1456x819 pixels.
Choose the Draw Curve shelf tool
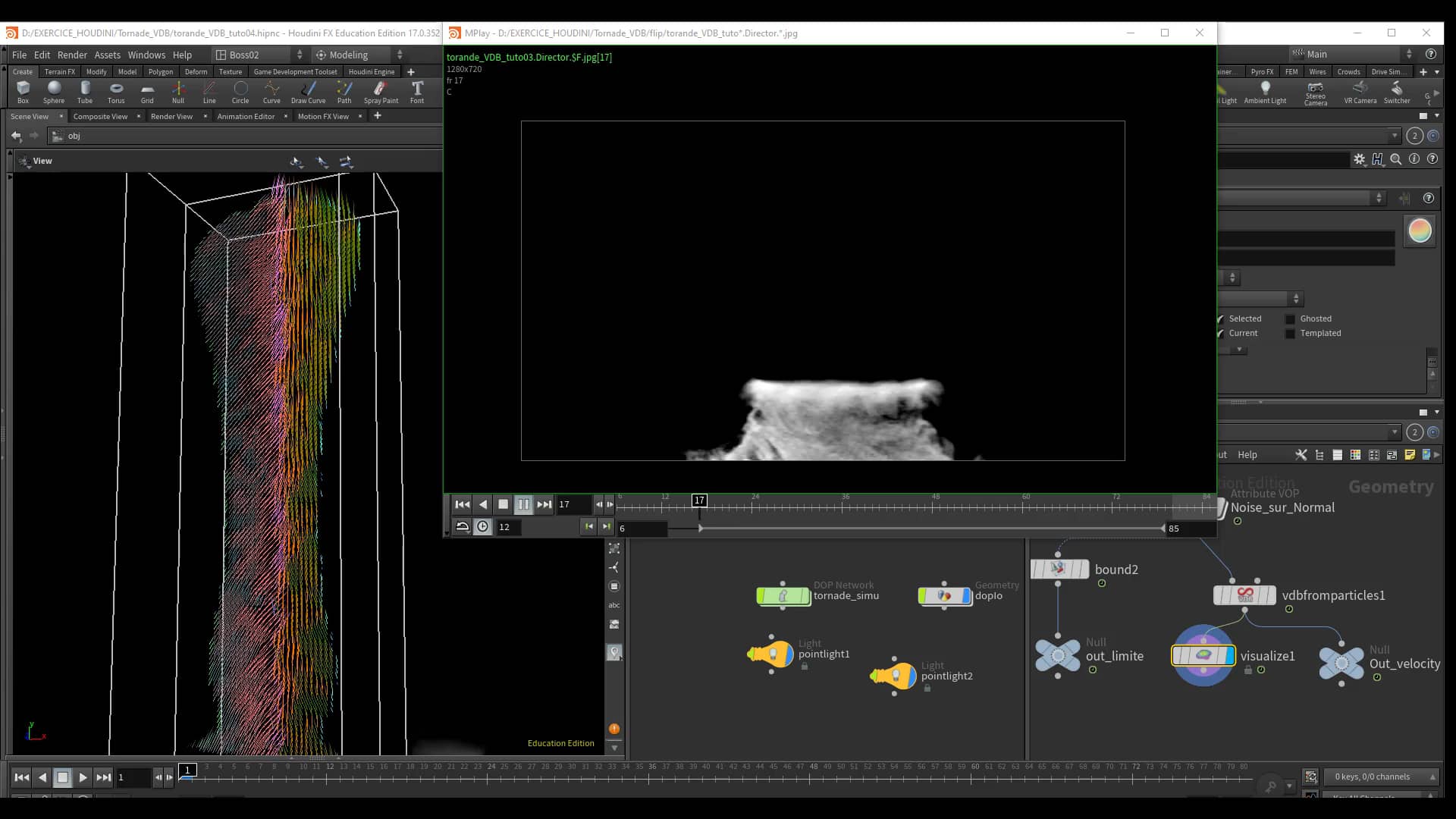(309, 93)
